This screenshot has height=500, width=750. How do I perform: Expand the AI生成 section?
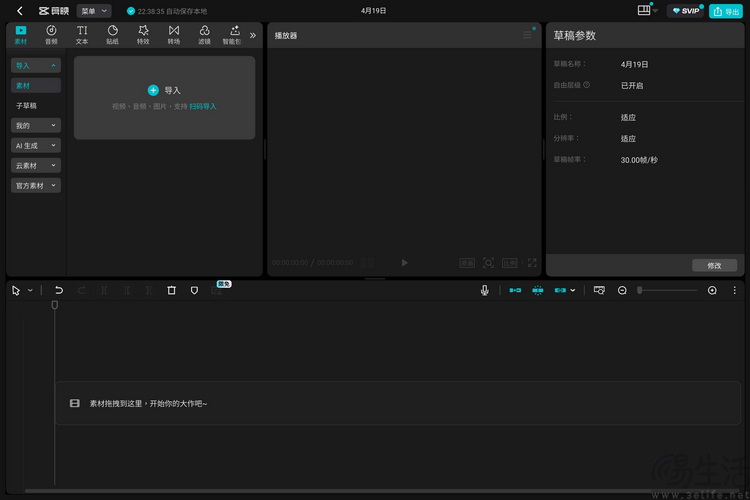[x=36, y=145]
